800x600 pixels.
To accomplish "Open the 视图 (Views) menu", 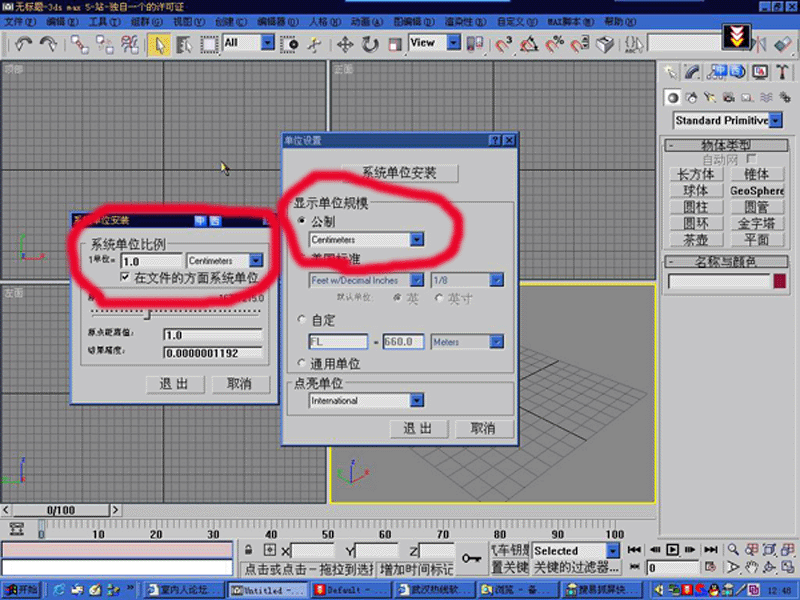I will [x=189, y=22].
